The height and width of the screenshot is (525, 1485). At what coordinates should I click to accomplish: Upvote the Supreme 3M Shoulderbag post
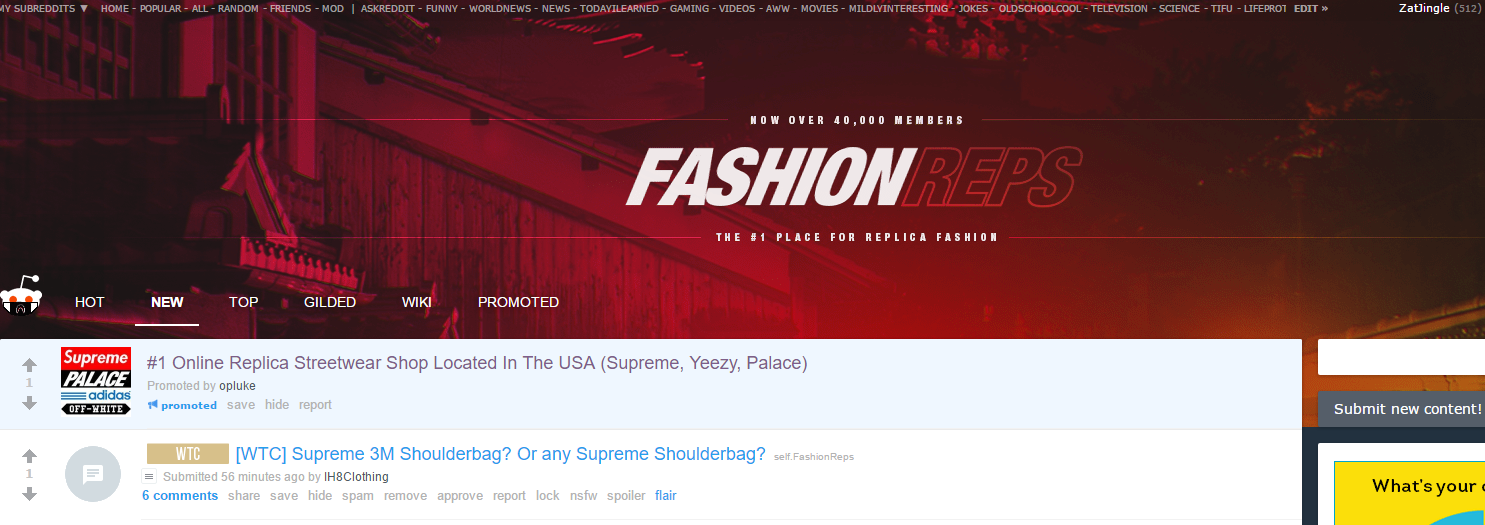(29, 456)
